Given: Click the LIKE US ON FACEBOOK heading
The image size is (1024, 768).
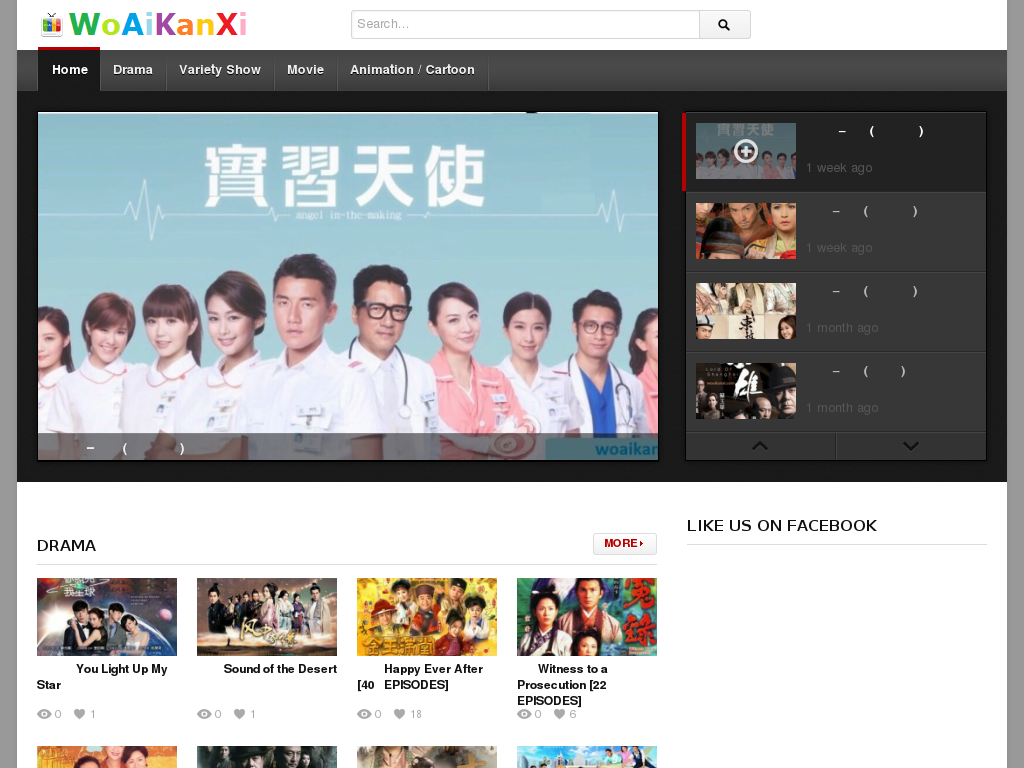Looking at the screenshot, I should [x=782, y=526].
